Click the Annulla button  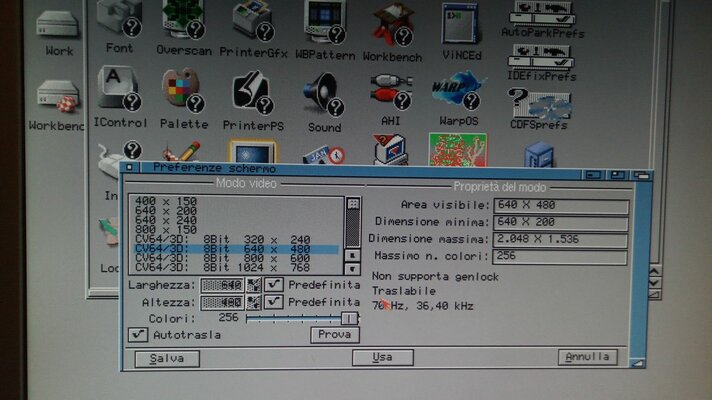click(587, 357)
